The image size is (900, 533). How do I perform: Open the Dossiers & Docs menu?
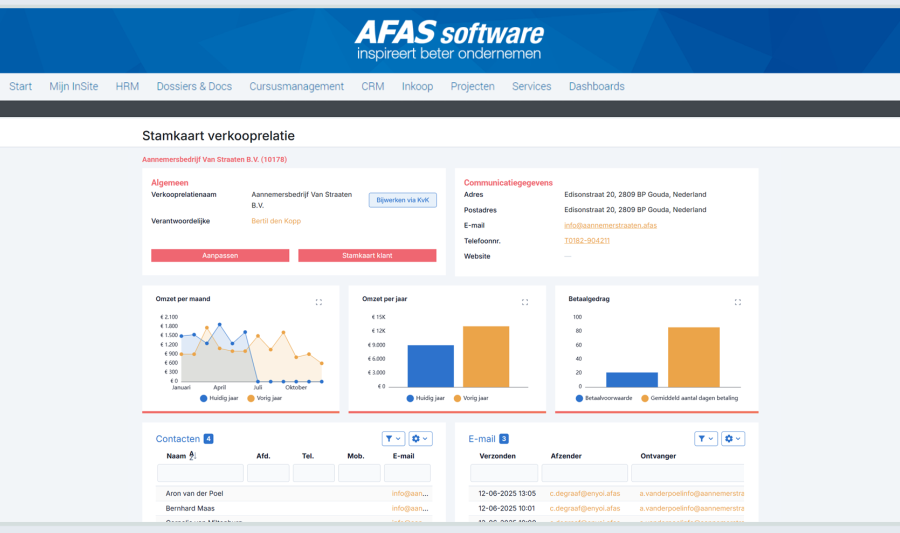point(194,86)
